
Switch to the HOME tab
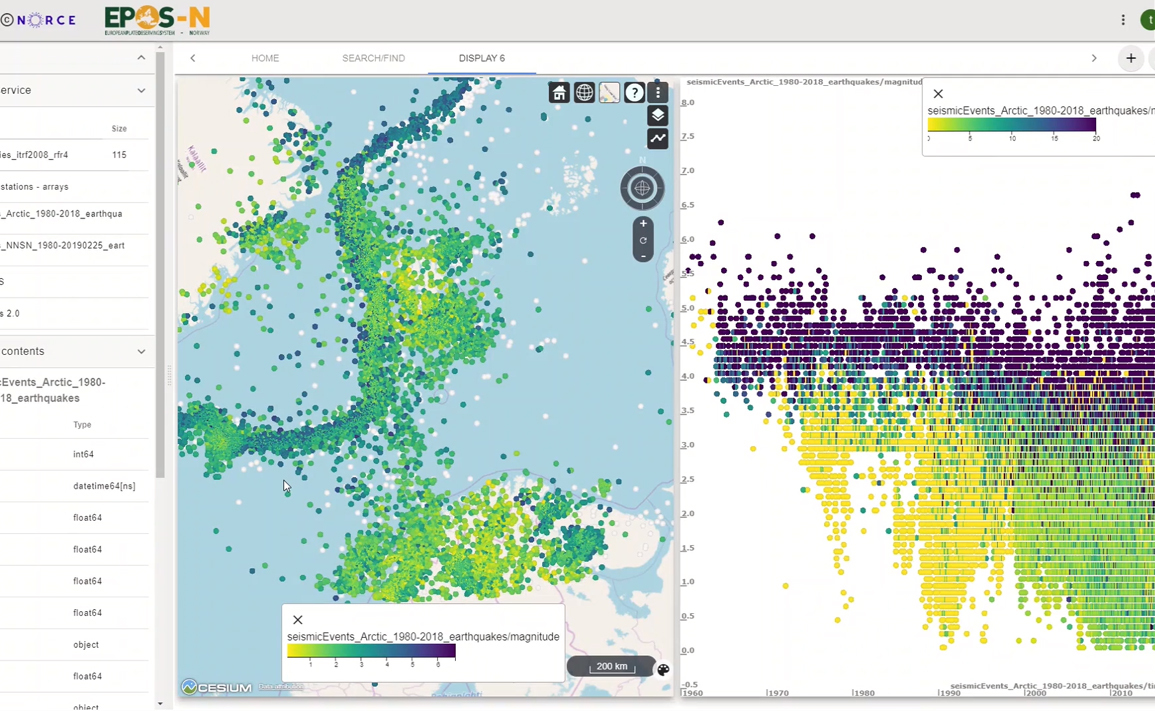coord(265,58)
